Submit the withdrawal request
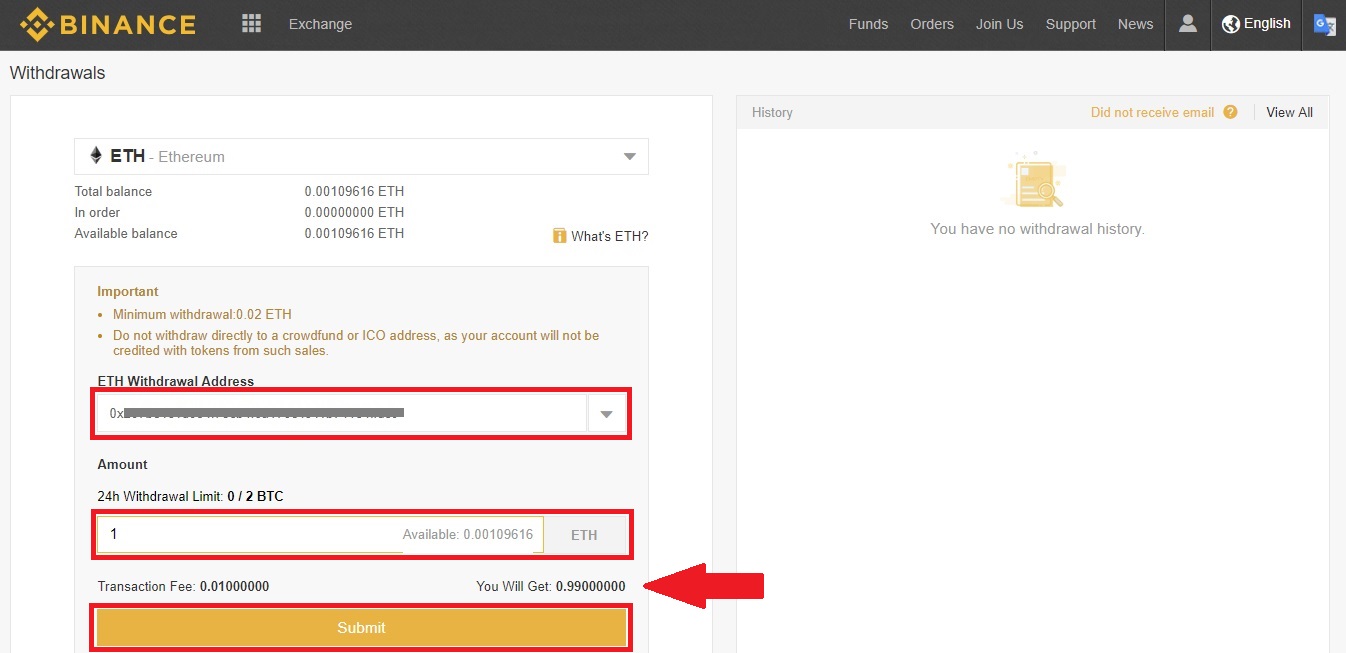This screenshot has height=653, width=1346. click(x=361, y=628)
